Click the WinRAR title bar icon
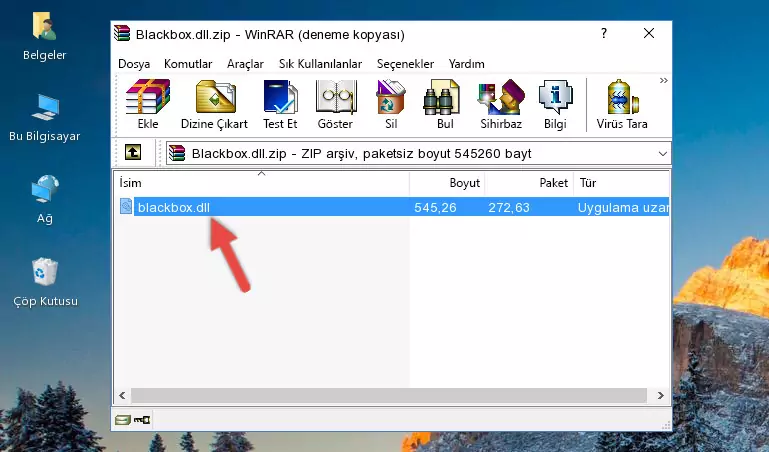This screenshot has height=452, width=769. click(122, 33)
